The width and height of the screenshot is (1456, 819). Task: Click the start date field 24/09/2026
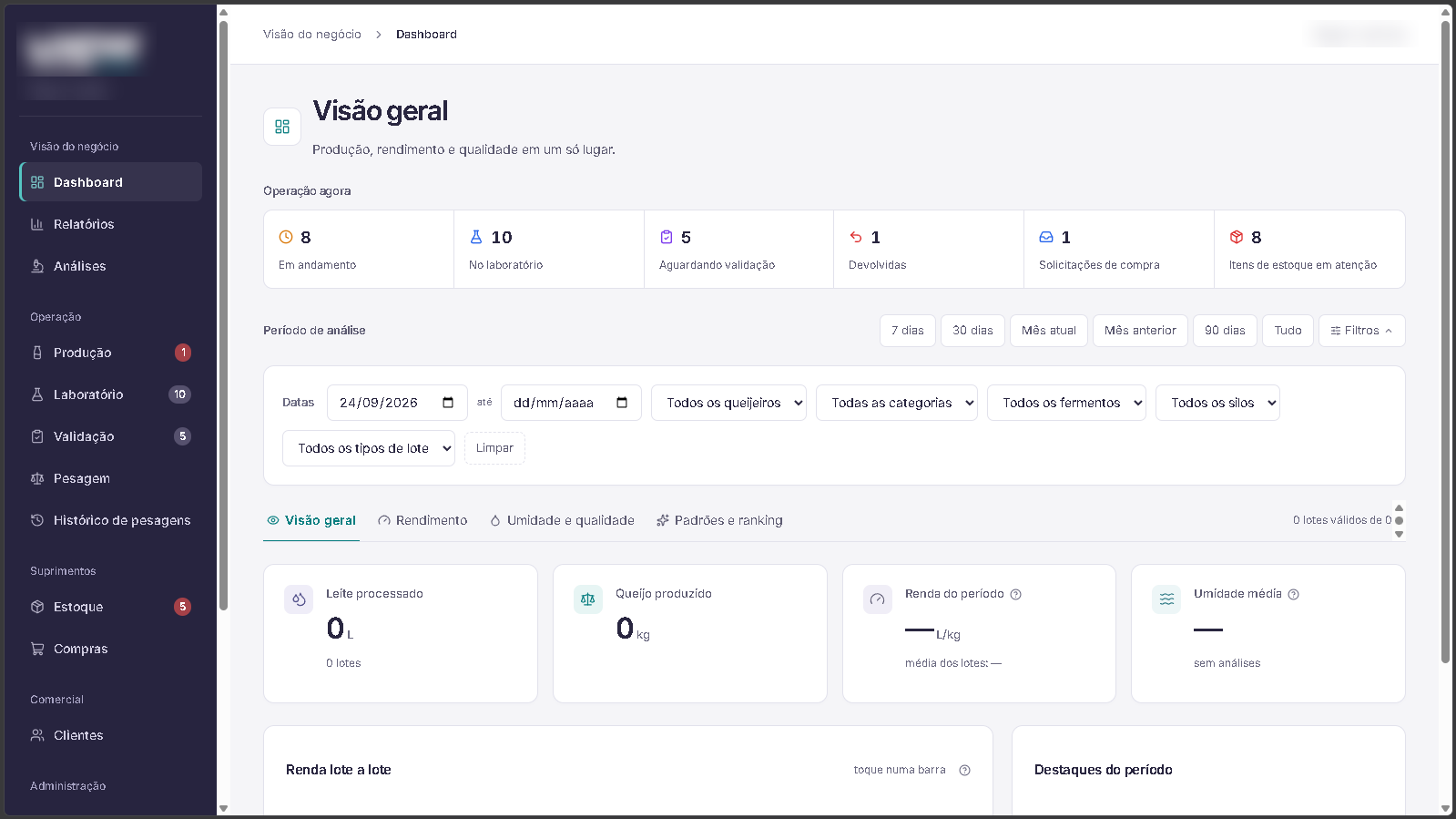(397, 403)
